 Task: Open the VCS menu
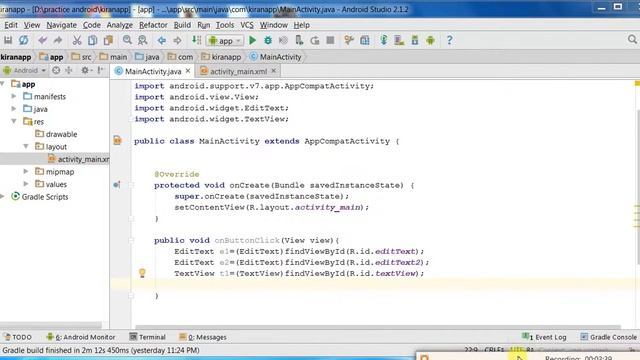coord(247,25)
